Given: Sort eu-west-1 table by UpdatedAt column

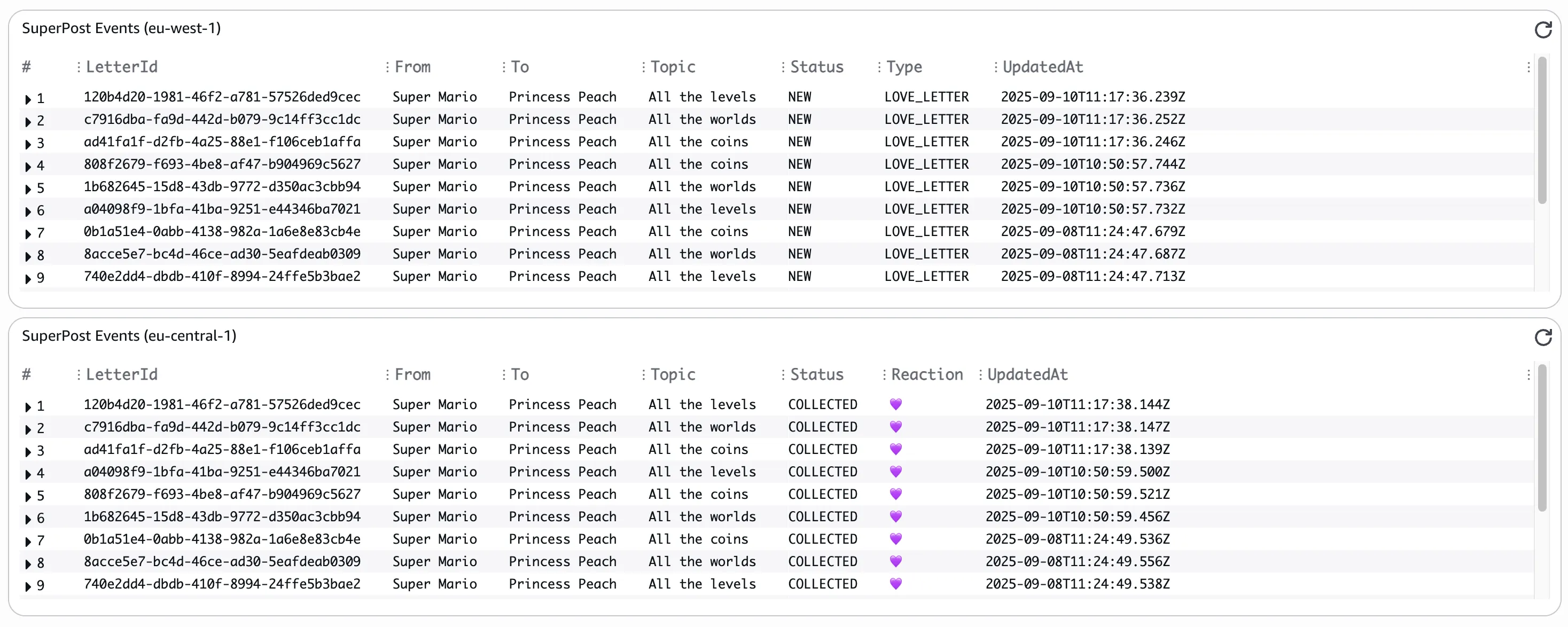Looking at the screenshot, I should click(1042, 67).
